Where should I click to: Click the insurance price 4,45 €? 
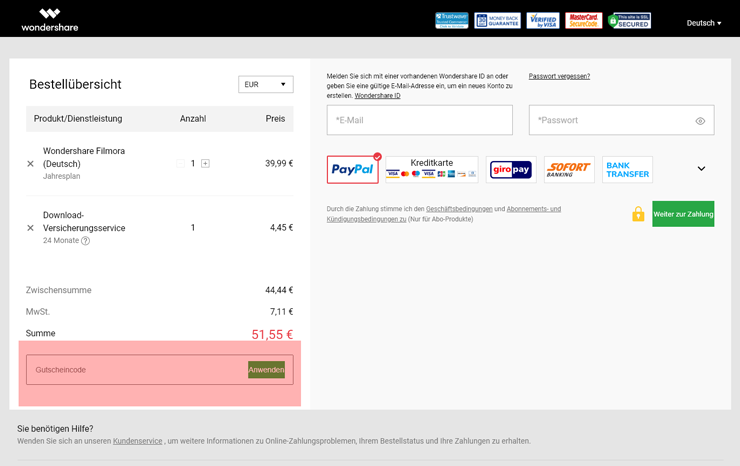(281, 228)
